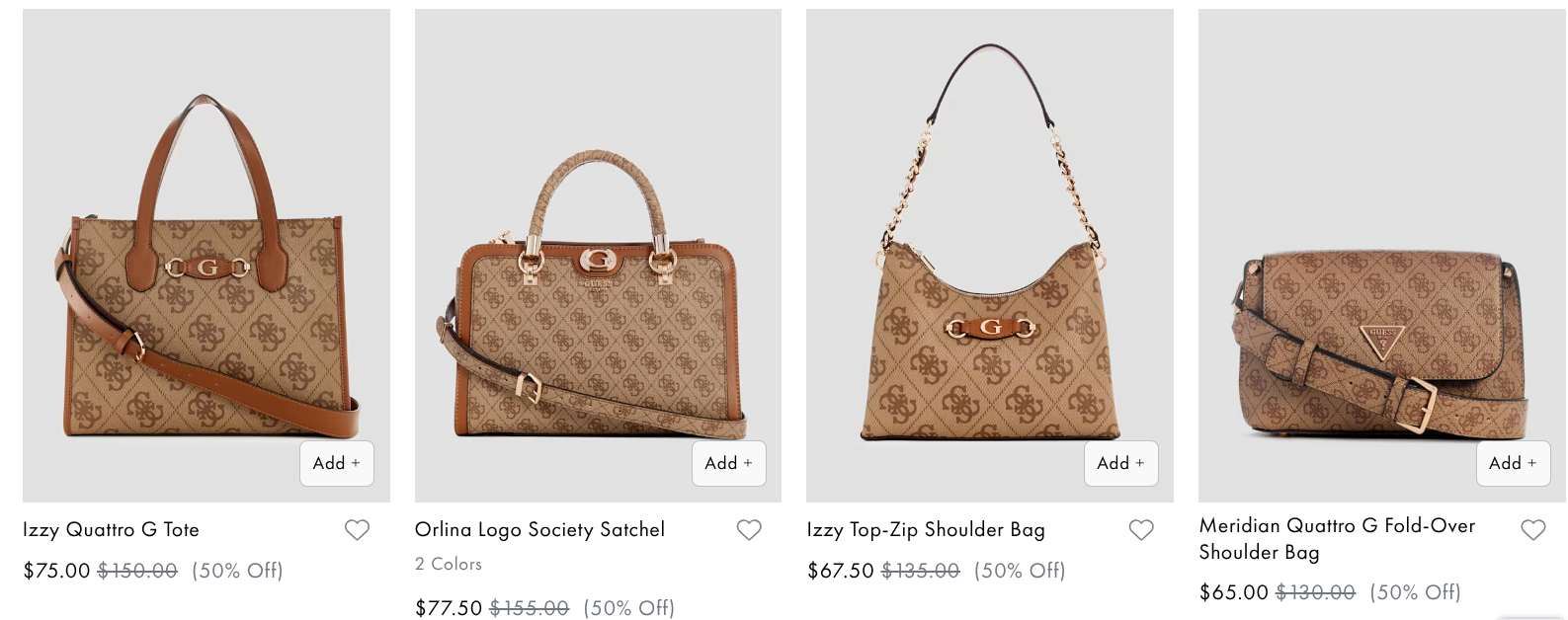Open the Izzy Quattro G Tote title link
Image resolution: width=1568 pixels, height=620 pixels.
(x=111, y=530)
